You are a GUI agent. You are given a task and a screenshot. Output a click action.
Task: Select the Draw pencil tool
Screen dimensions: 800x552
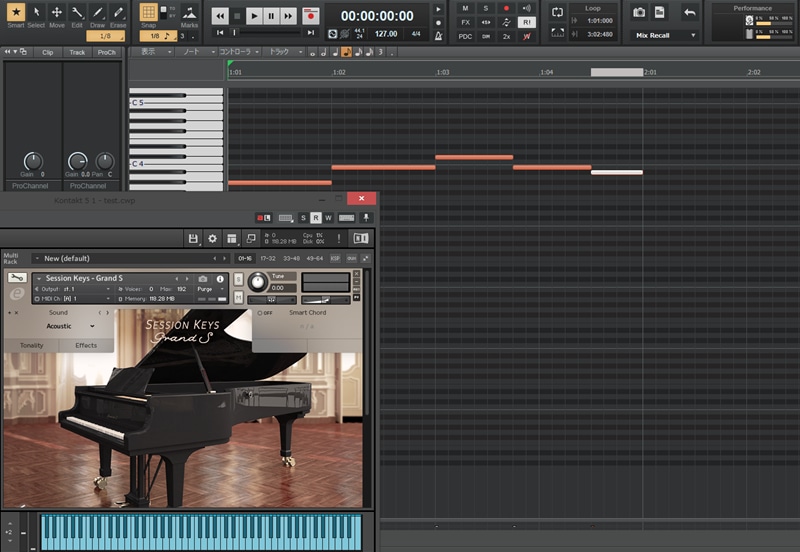tap(97, 12)
